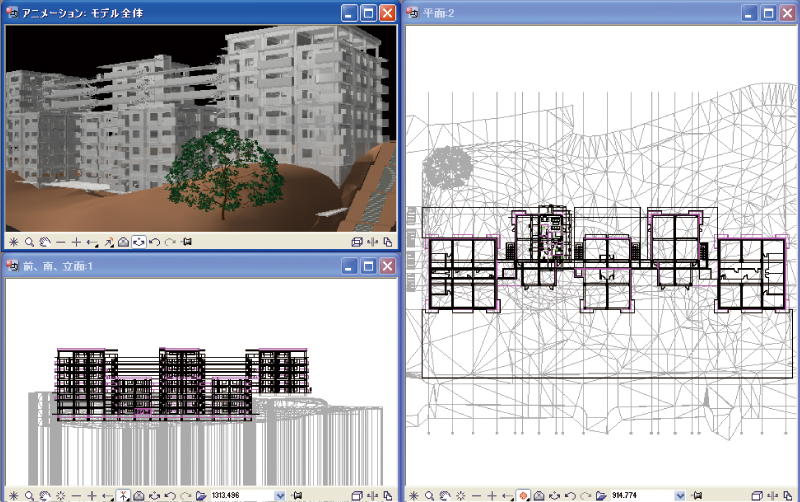Click 3D box icon in elevation window
Screen dimensions: 800x502
tap(357, 495)
